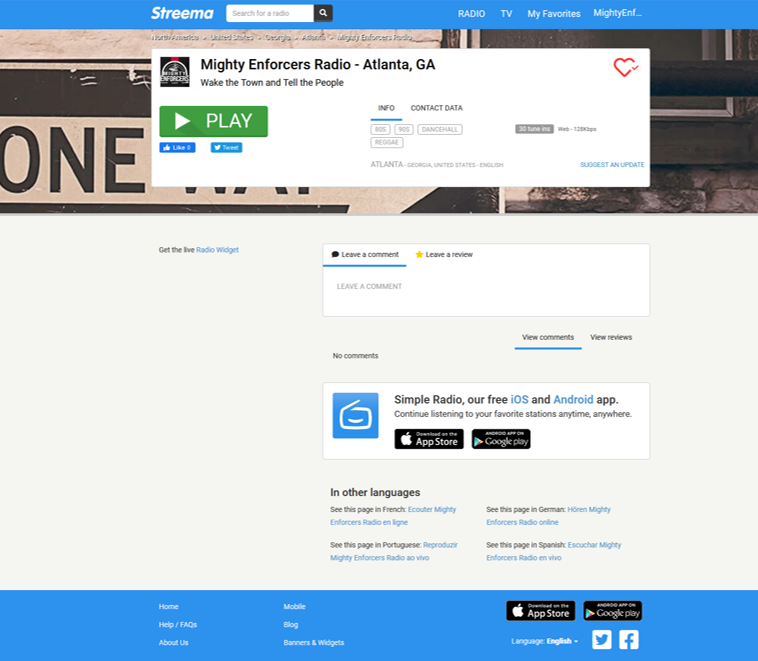Open the TV menu

(506, 14)
